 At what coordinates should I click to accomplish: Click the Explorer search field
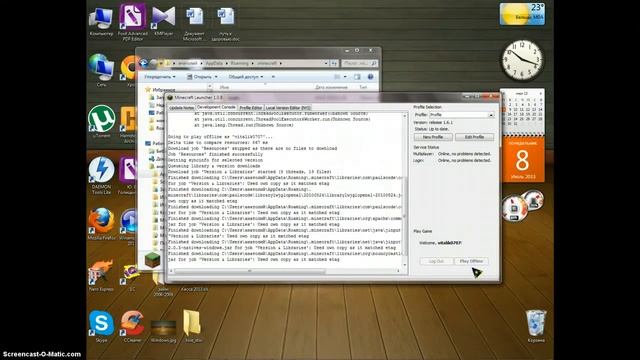[x=359, y=63]
